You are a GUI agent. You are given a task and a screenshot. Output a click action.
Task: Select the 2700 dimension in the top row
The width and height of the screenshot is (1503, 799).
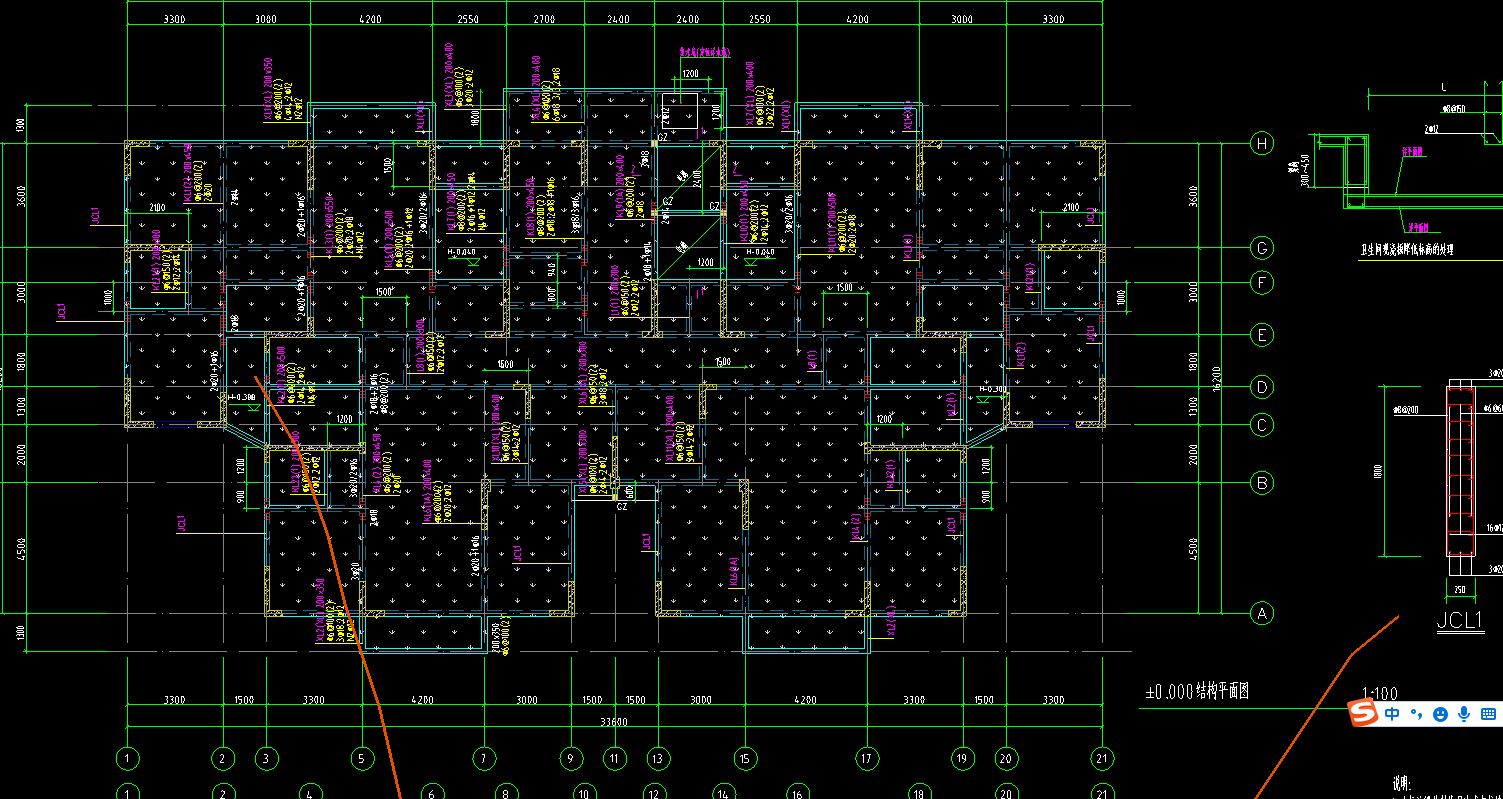(544, 20)
